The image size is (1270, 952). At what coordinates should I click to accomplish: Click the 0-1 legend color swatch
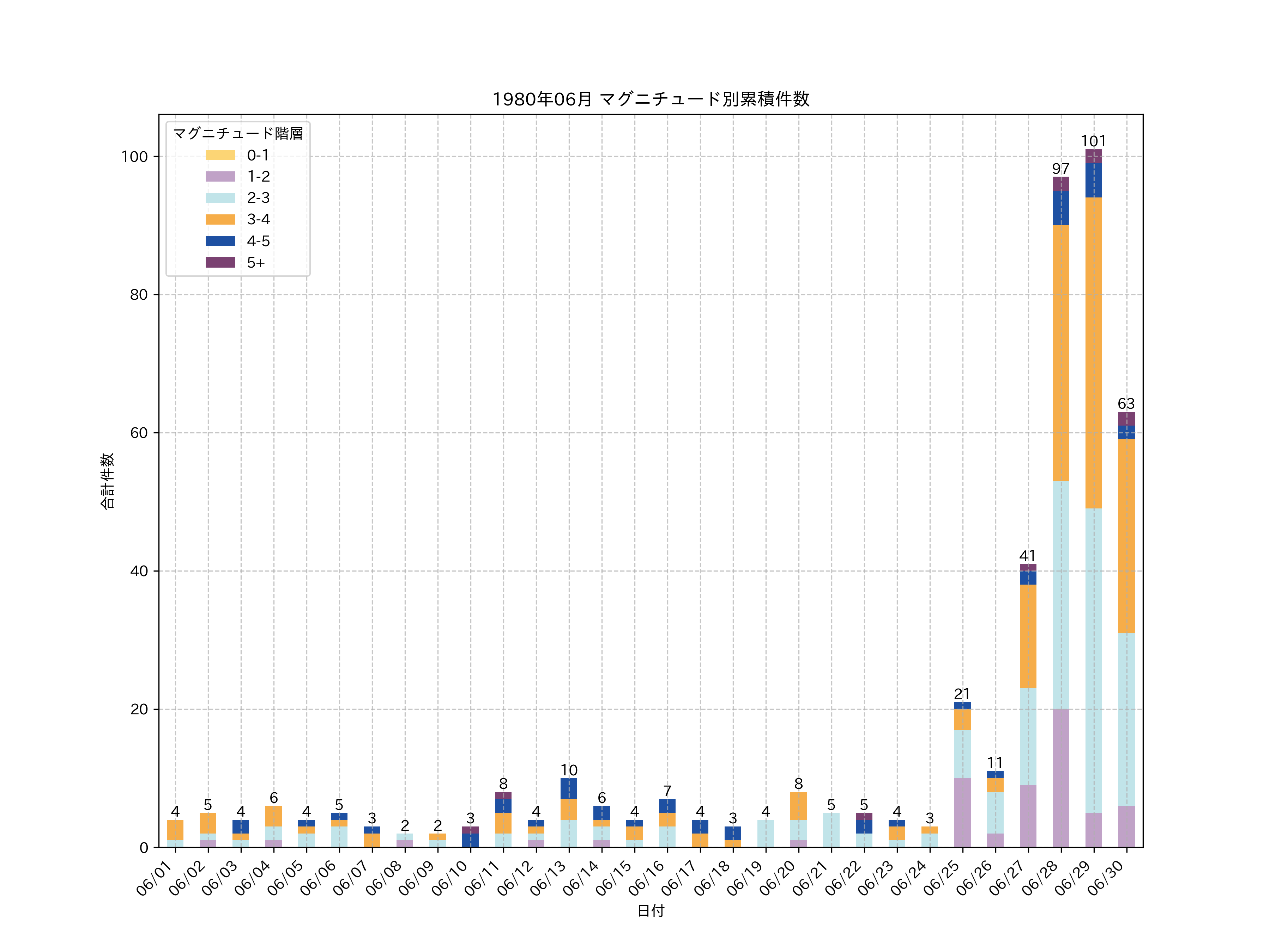click(220, 155)
